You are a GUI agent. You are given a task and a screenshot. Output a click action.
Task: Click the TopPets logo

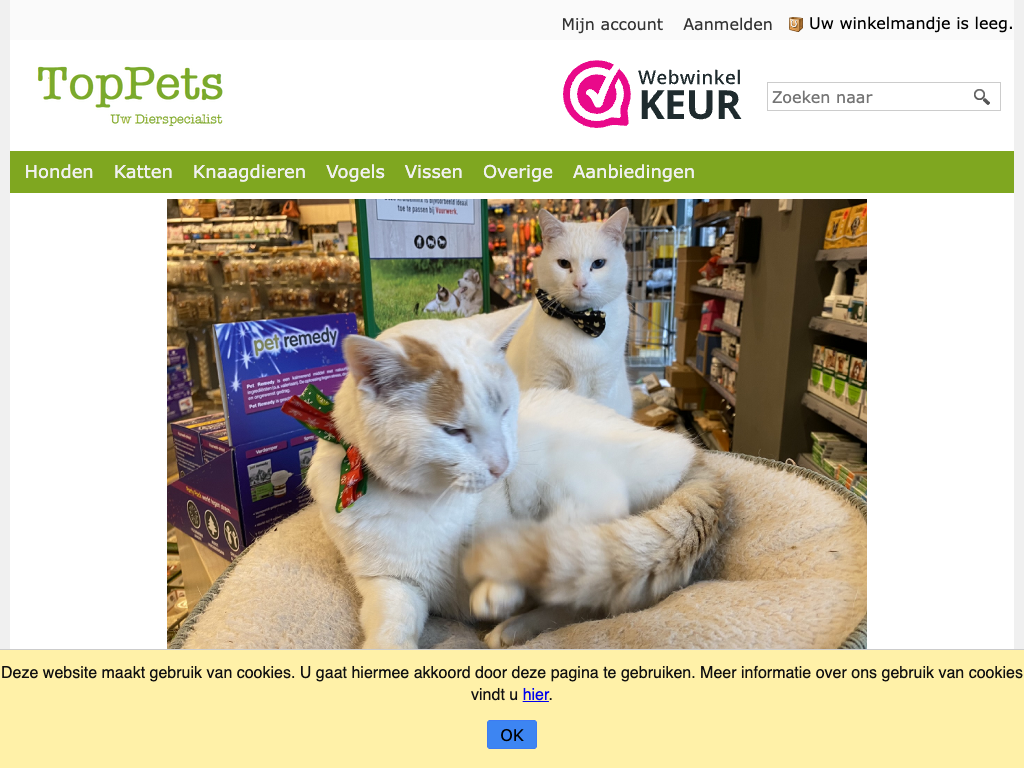[x=130, y=94]
